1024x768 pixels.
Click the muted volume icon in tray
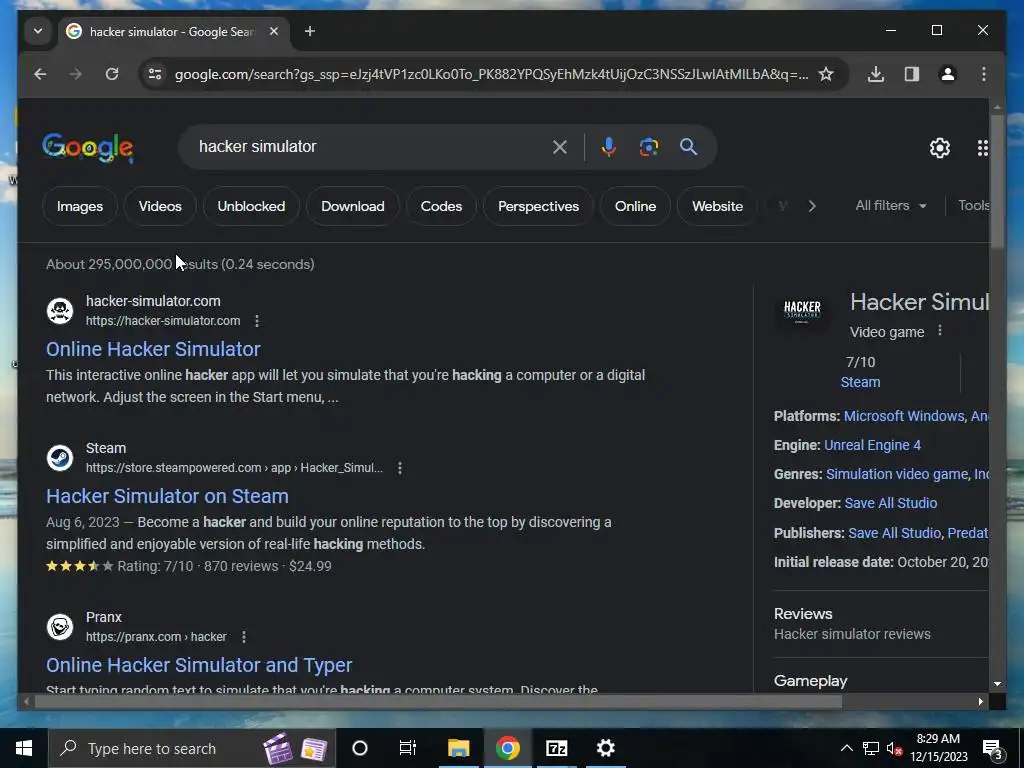point(894,749)
